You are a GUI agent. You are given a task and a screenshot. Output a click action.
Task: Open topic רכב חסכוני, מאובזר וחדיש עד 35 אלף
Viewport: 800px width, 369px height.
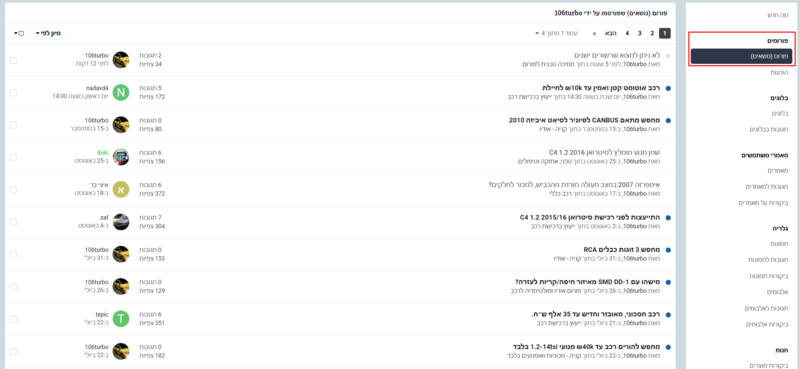pos(596,314)
